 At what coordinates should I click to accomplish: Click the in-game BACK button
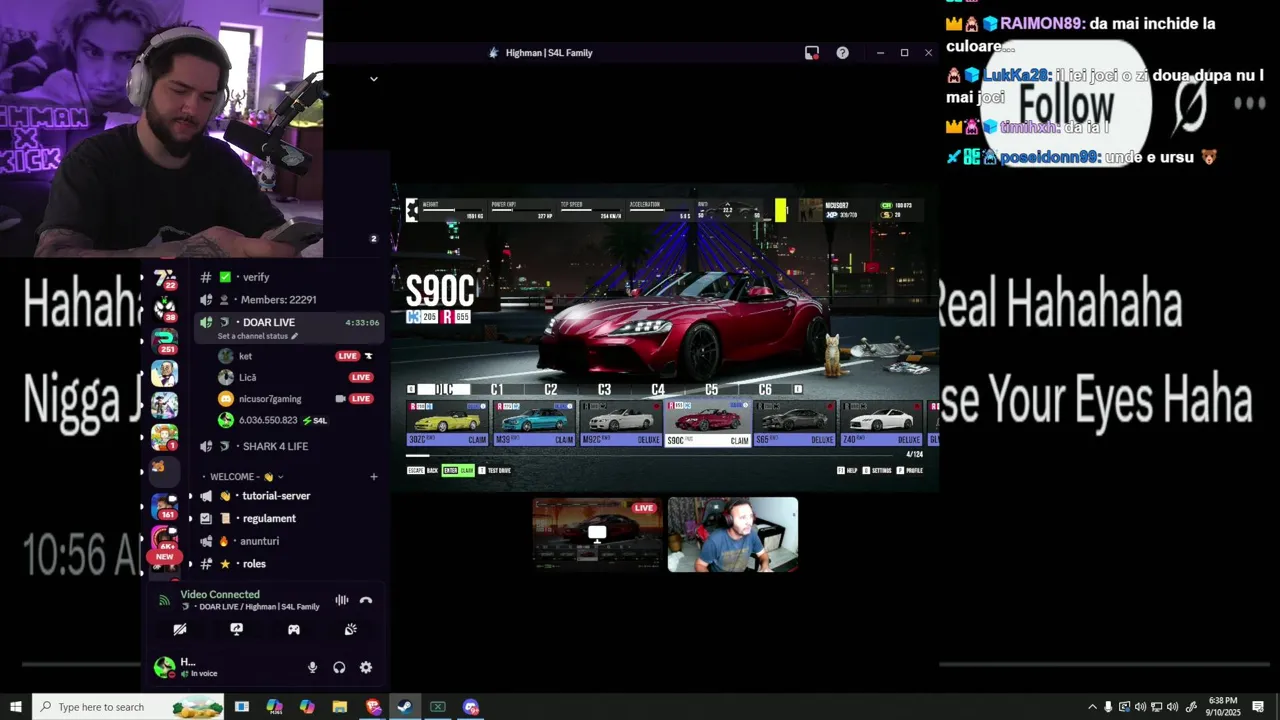(423, 471)
